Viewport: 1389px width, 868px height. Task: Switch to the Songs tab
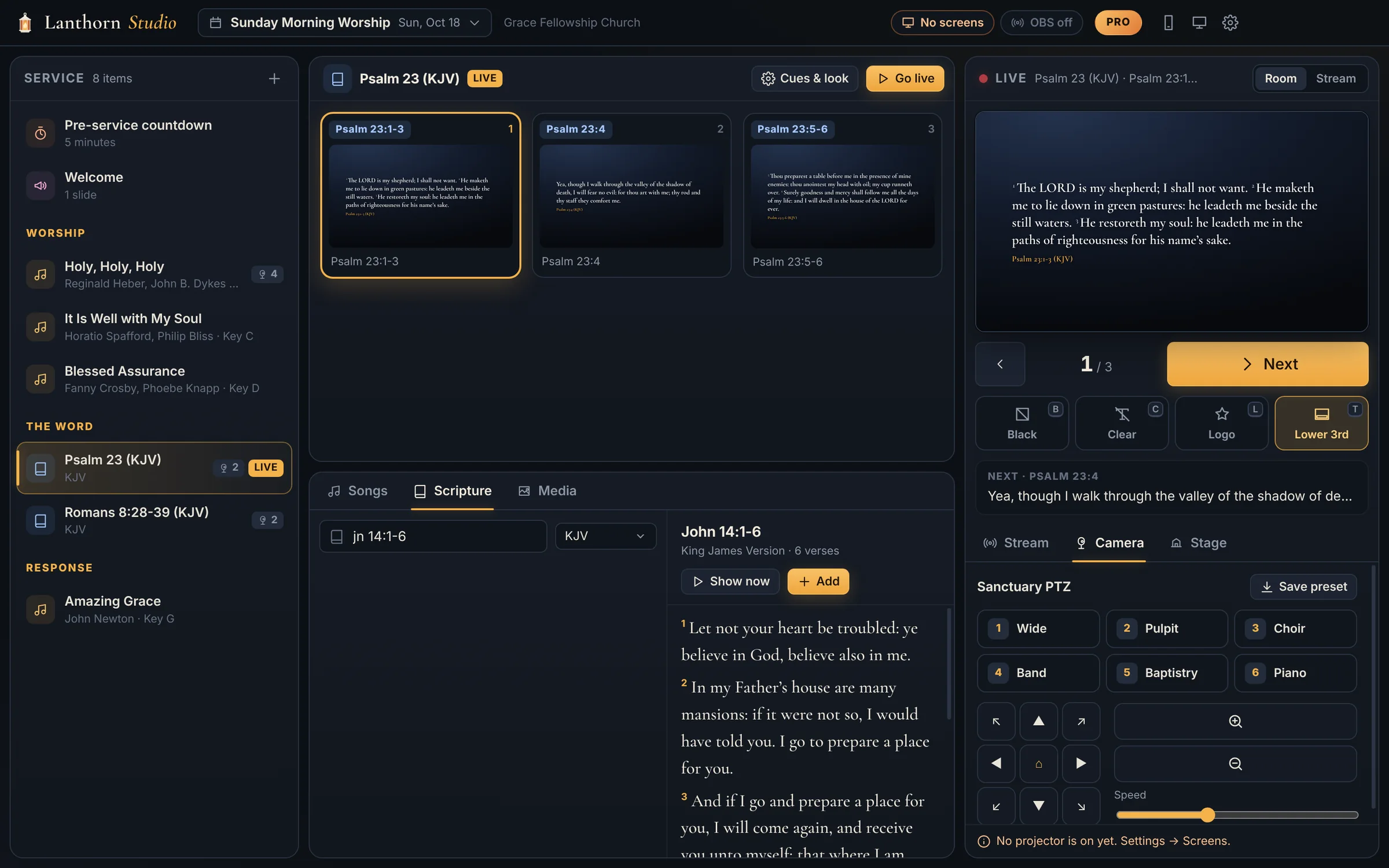(x=358, y=491)
